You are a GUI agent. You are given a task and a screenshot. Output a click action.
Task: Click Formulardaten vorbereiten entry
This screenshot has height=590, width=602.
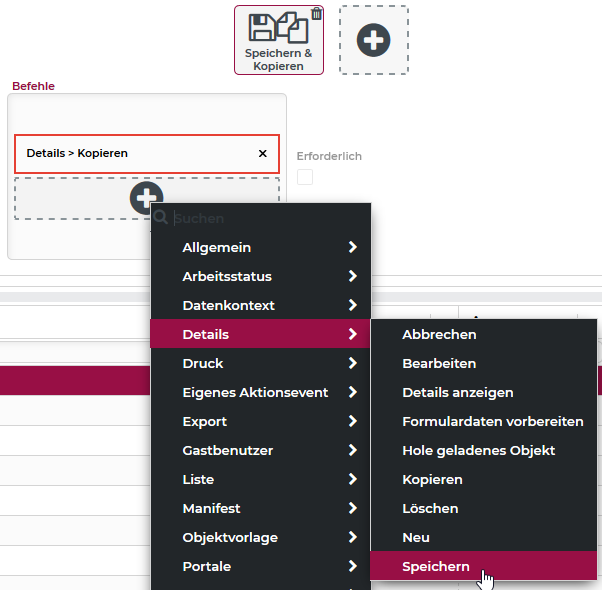(492, 421)
